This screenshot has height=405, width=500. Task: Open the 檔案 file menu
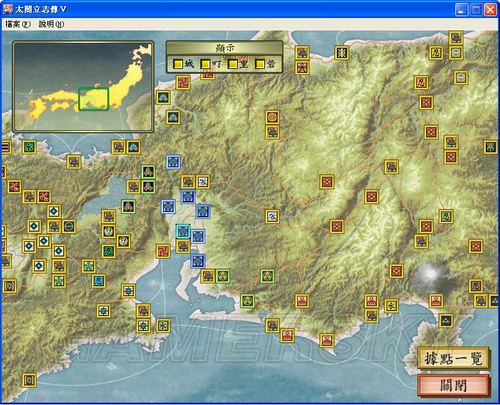[18, 24]
